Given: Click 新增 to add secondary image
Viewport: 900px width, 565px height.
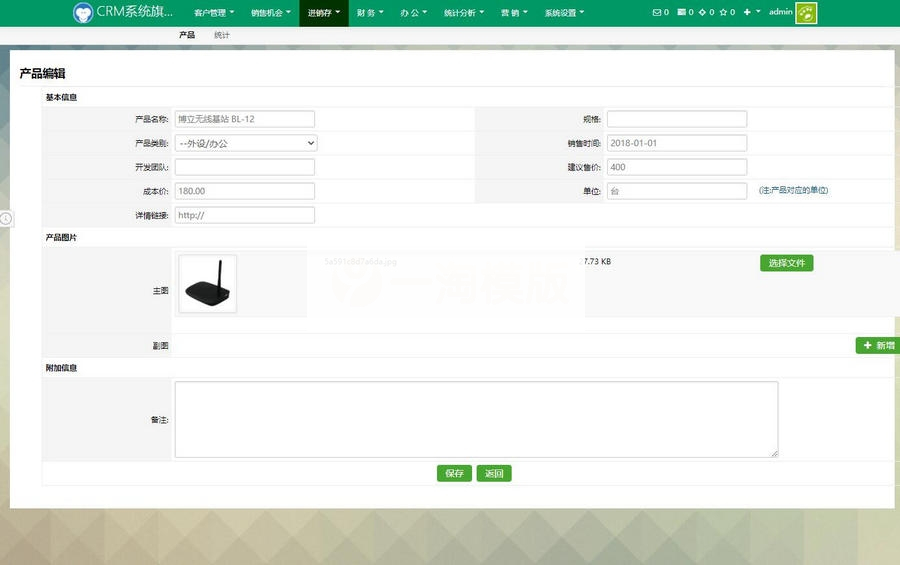Looking at the screenshot, I should tap(877, 345).
